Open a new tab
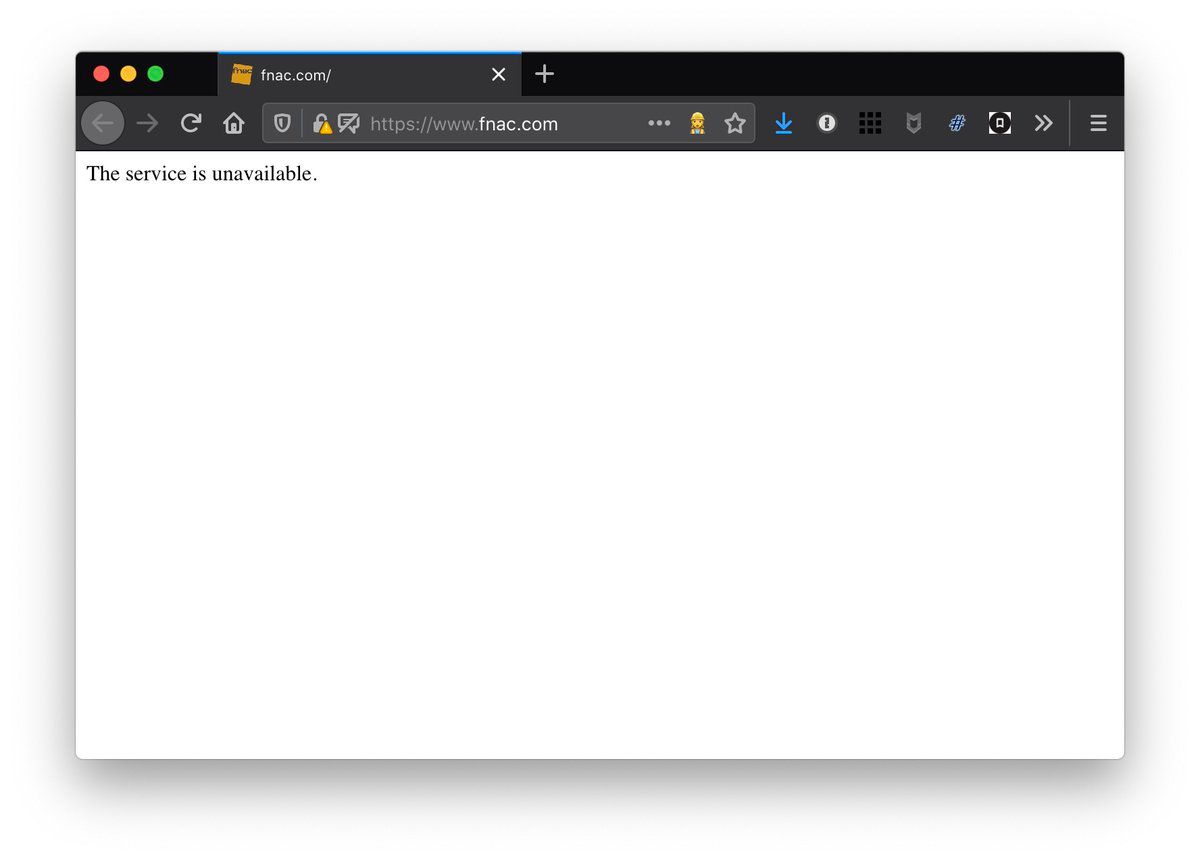1200x859 pixels. point(544,74)
